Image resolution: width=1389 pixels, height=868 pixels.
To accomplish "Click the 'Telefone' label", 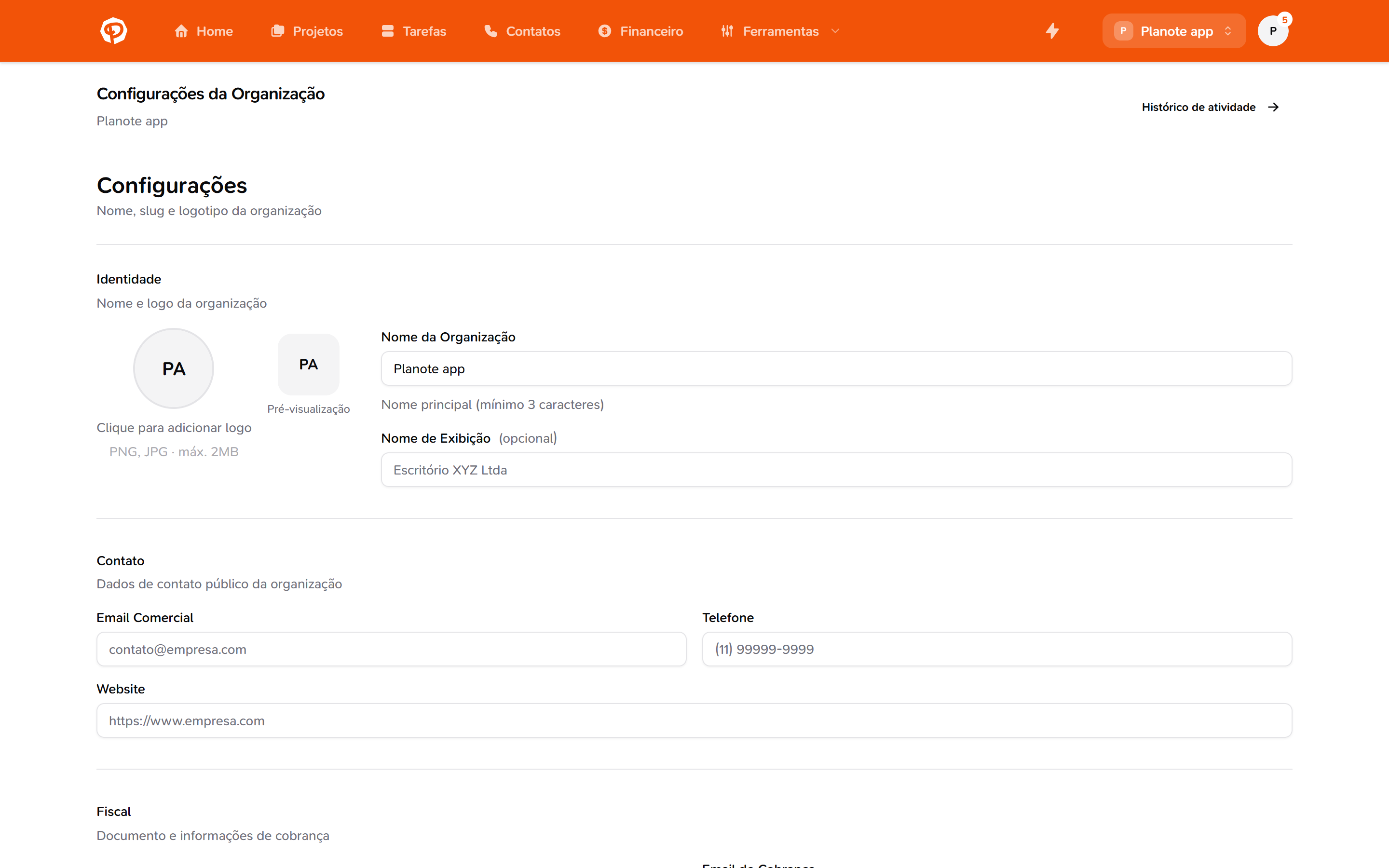I will [x=728, y=618].
